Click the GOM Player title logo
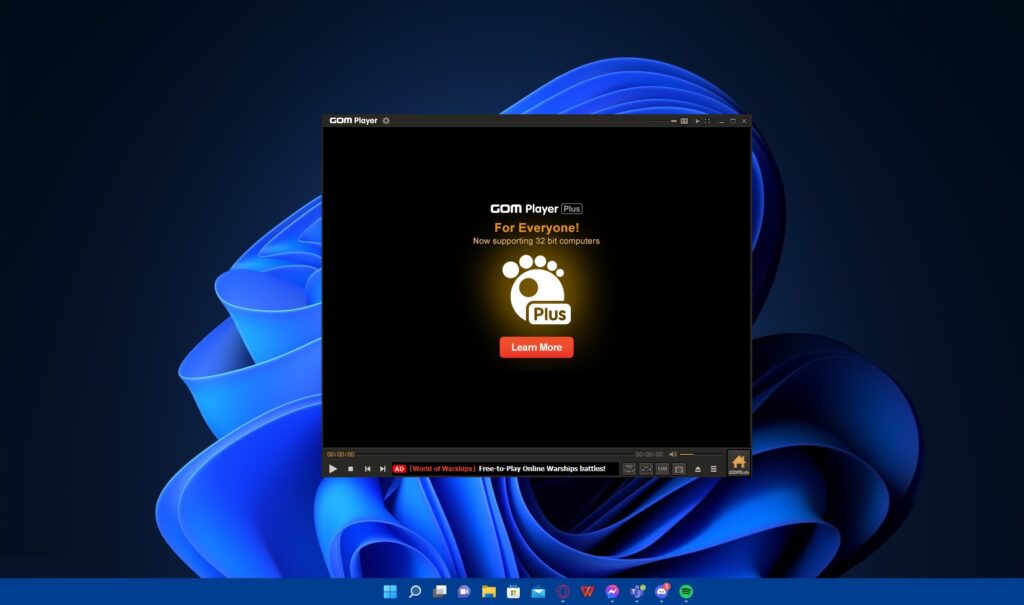 point(353,121)
